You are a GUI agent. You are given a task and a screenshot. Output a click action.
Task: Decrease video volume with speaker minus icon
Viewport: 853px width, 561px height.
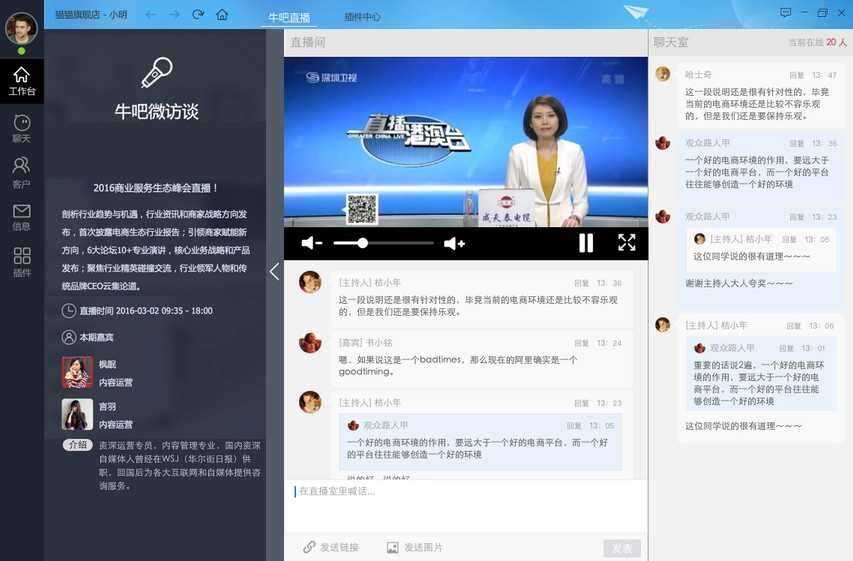pyautogui.click(x=311, y=243)
